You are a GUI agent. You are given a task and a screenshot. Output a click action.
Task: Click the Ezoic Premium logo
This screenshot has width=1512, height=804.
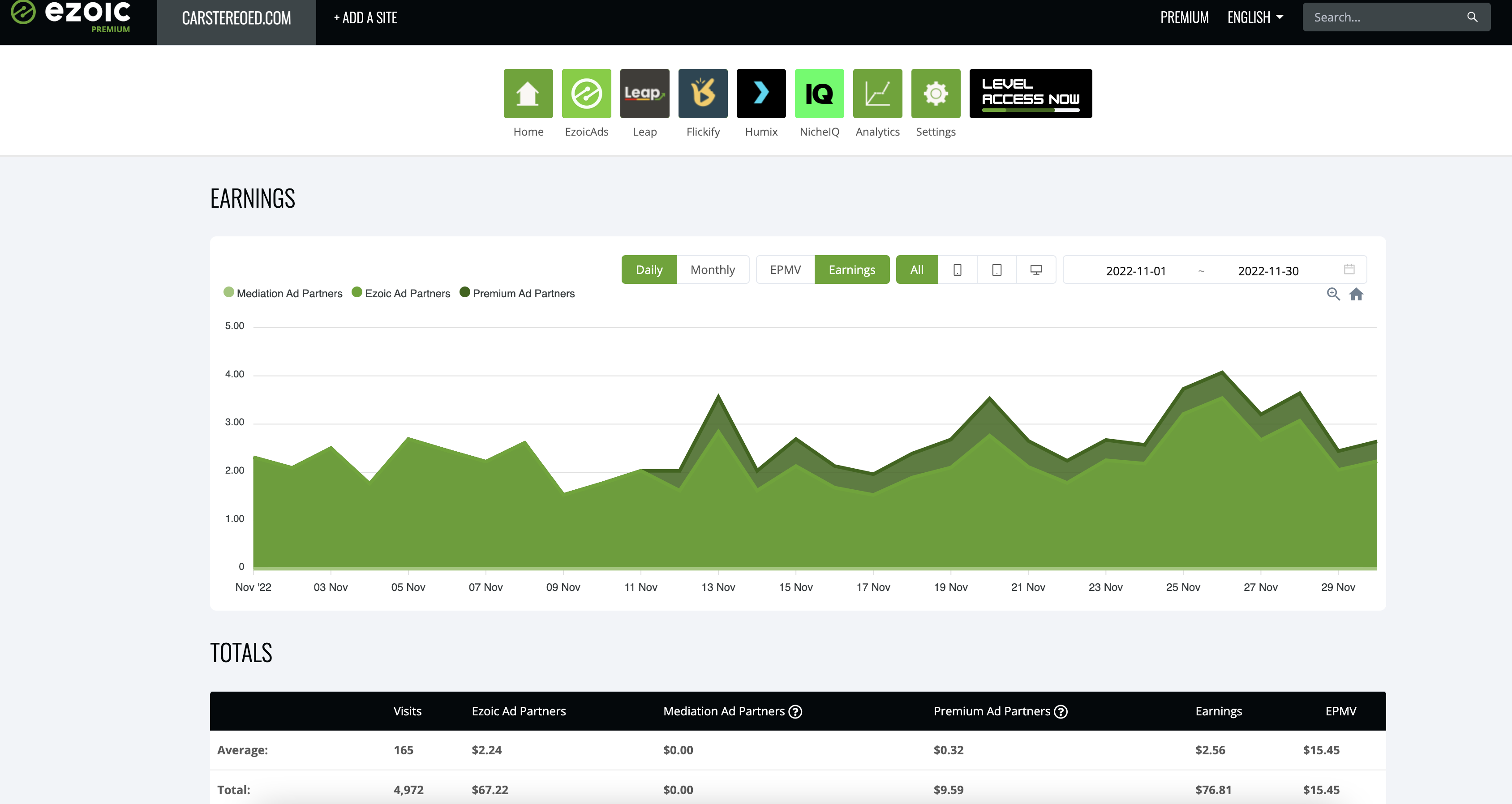coord(71,17)
